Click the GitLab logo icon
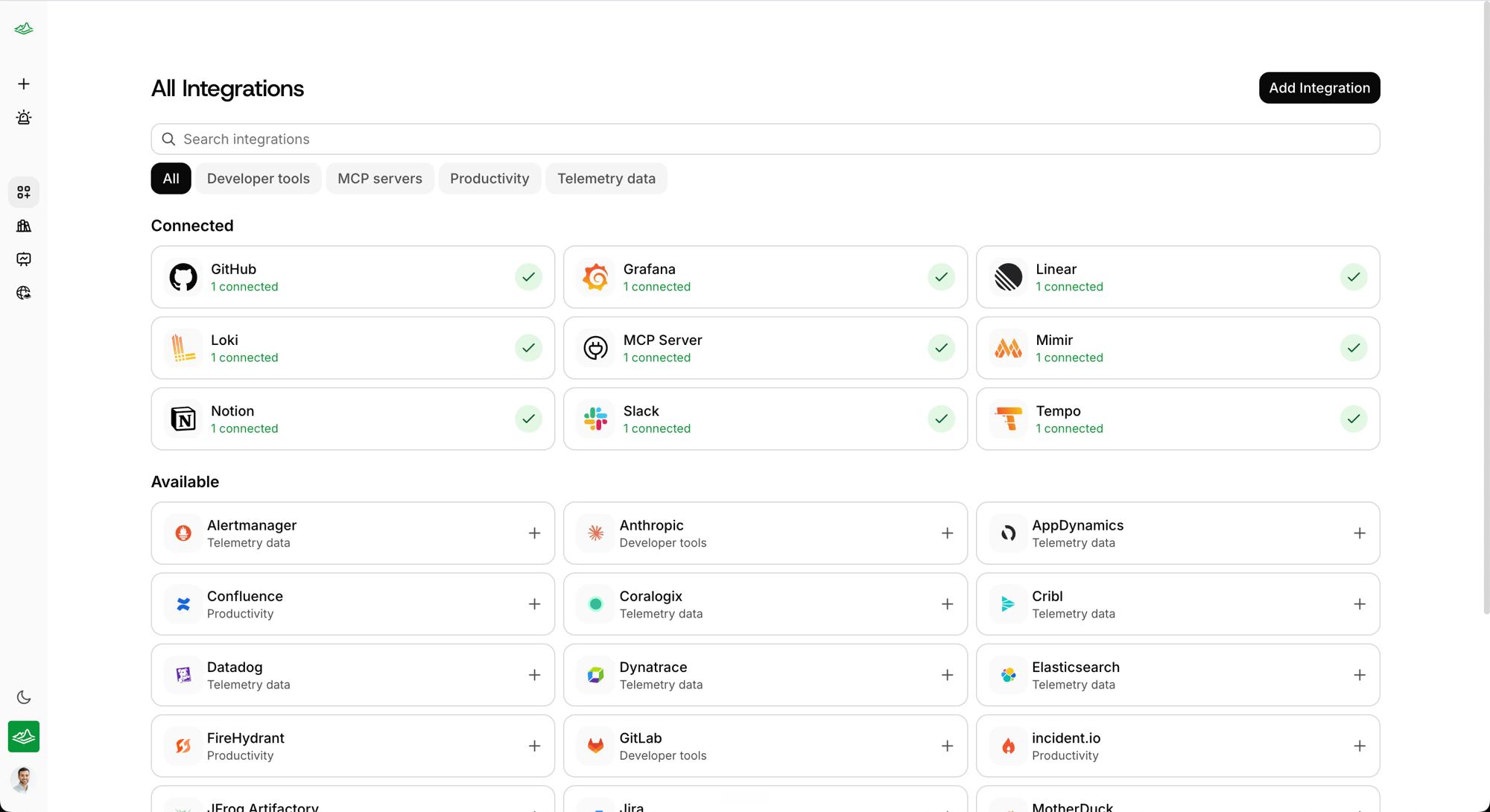 pos(596,746)
